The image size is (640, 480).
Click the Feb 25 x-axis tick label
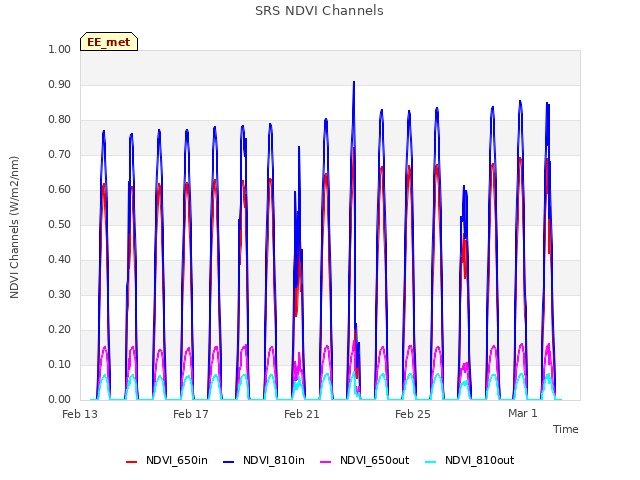pos(413,414)
